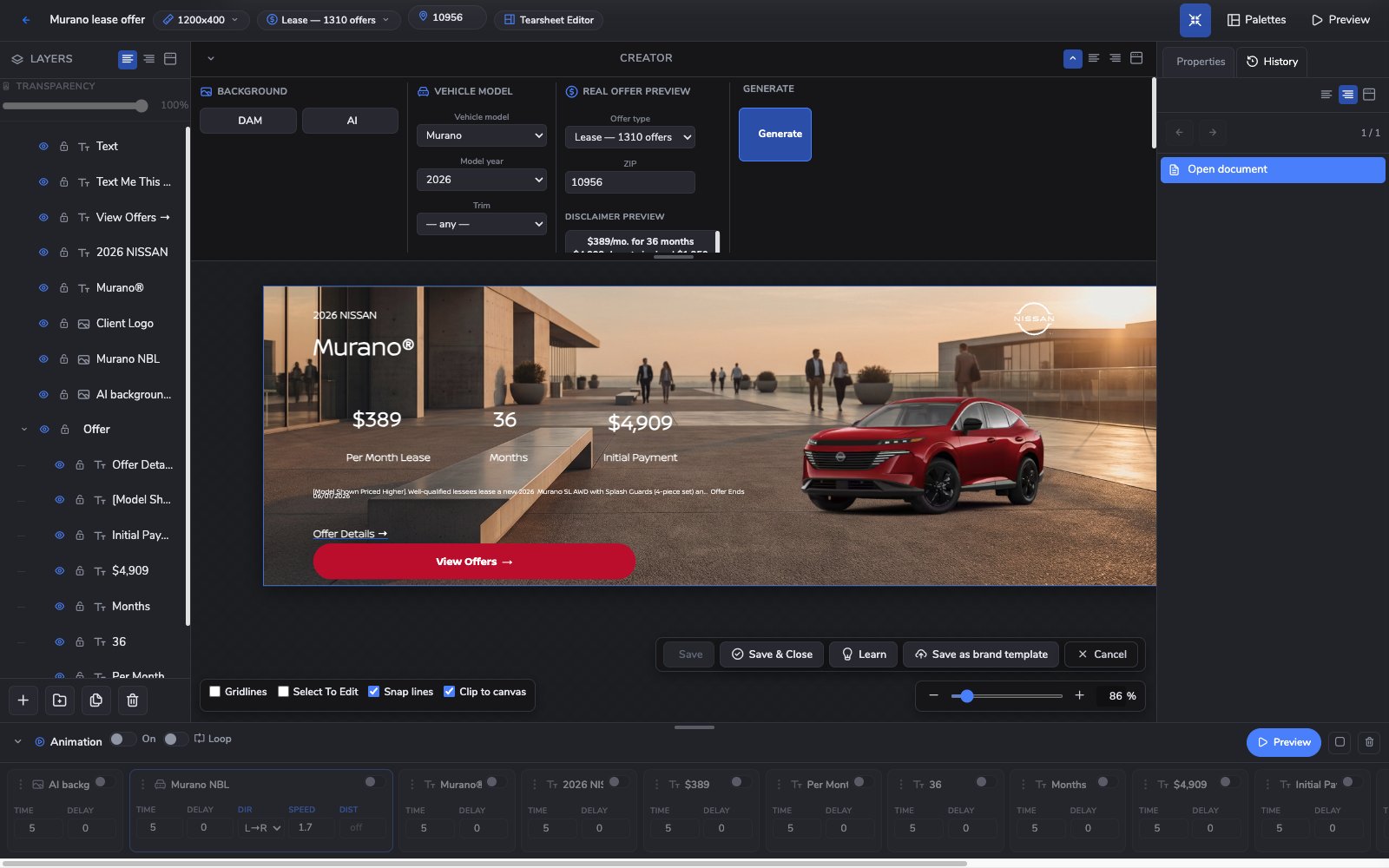Click the blue animation Preview button
Viewport: 1389px width, 868px height.
(x=1283, y=742)
